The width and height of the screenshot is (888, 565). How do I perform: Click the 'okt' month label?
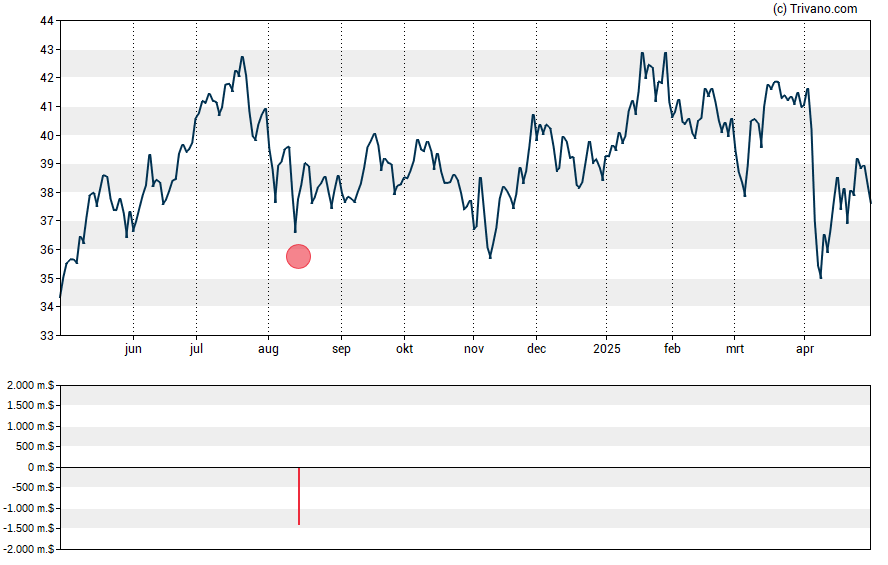tap(404, 349)
